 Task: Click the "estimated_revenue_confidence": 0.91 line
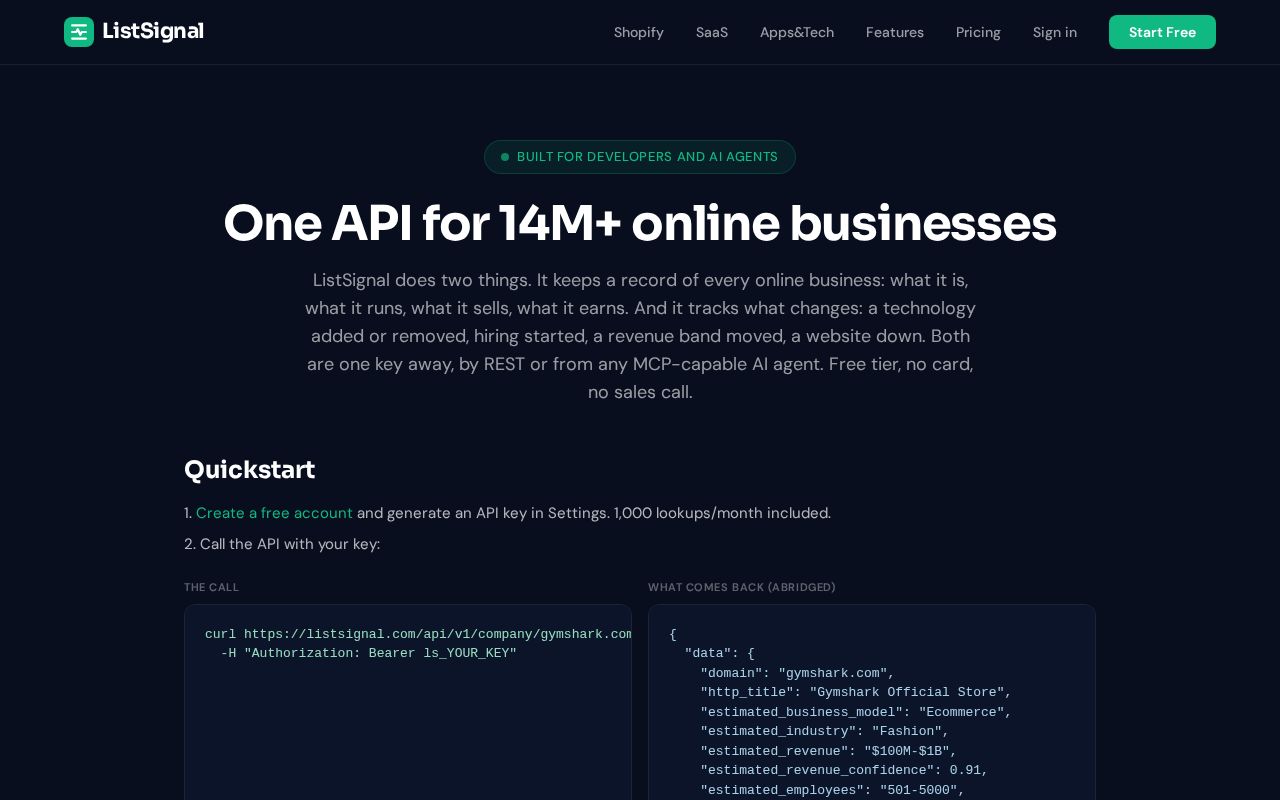844,770
